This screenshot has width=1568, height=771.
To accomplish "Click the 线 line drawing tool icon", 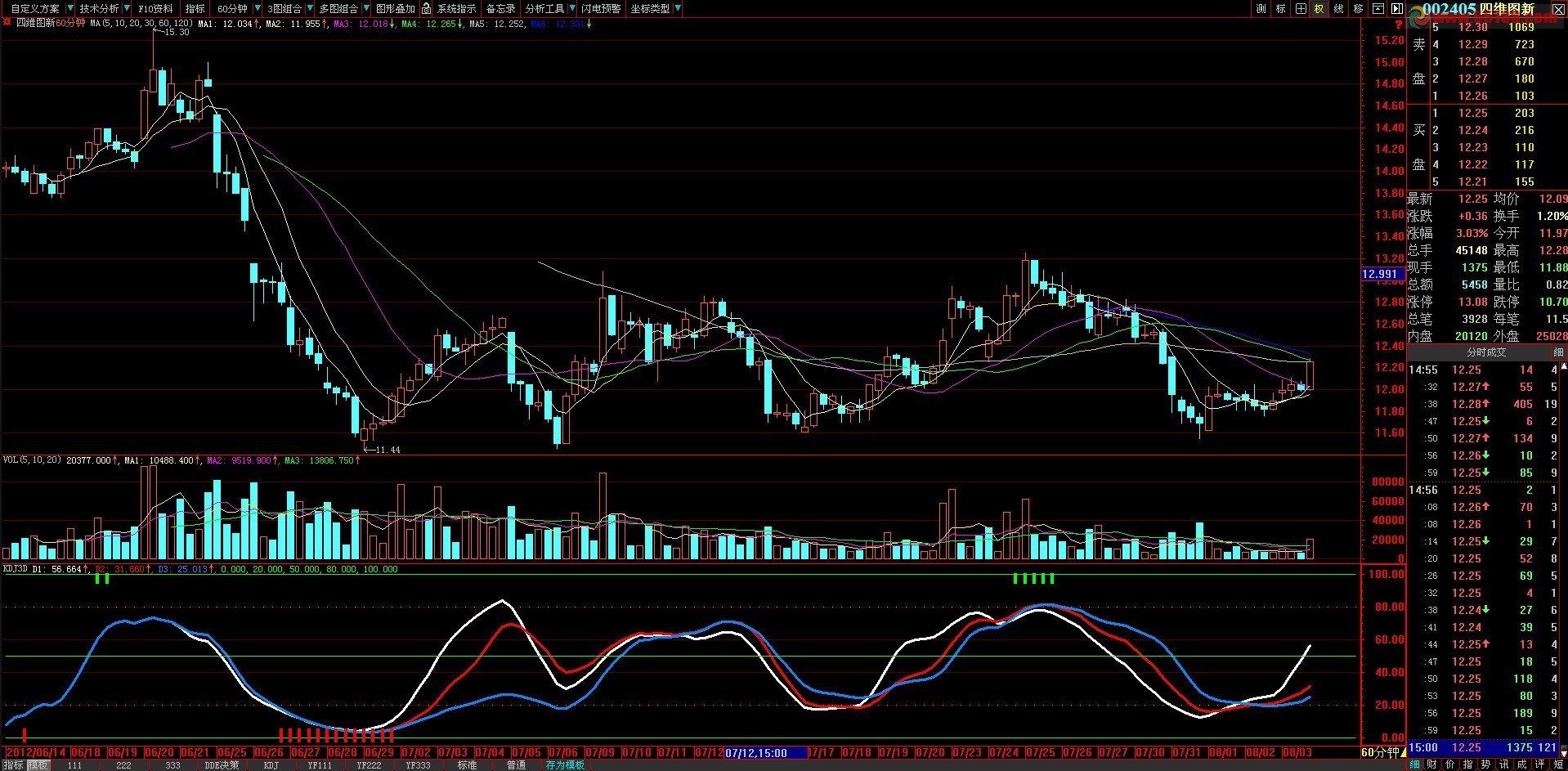I will tap(1339, 8).
